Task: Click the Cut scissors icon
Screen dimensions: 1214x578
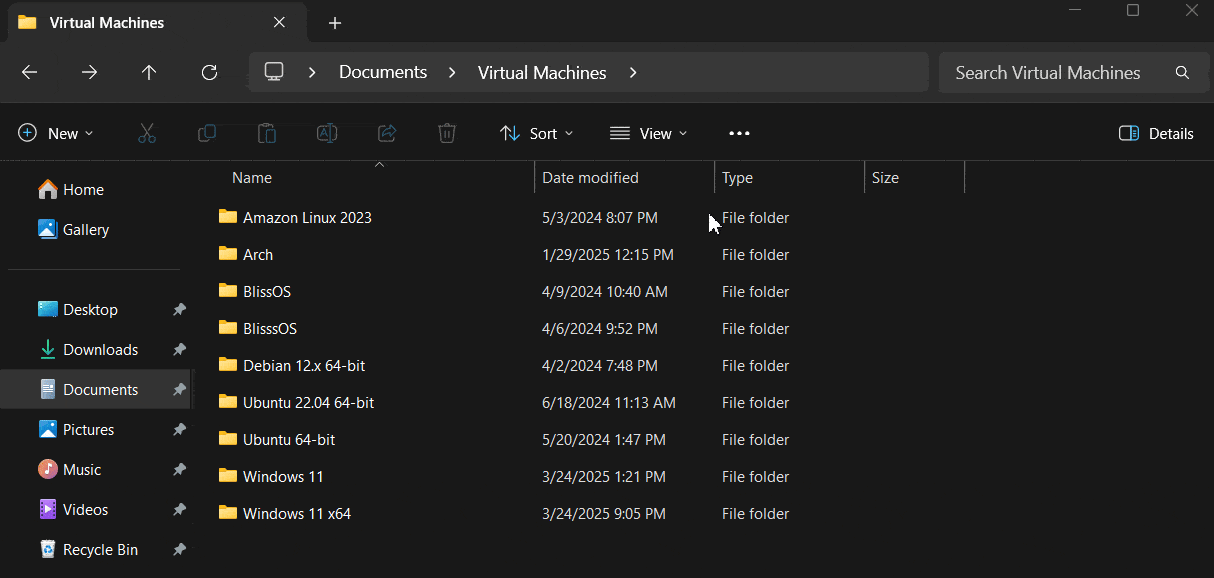Action: click(147, 133)
